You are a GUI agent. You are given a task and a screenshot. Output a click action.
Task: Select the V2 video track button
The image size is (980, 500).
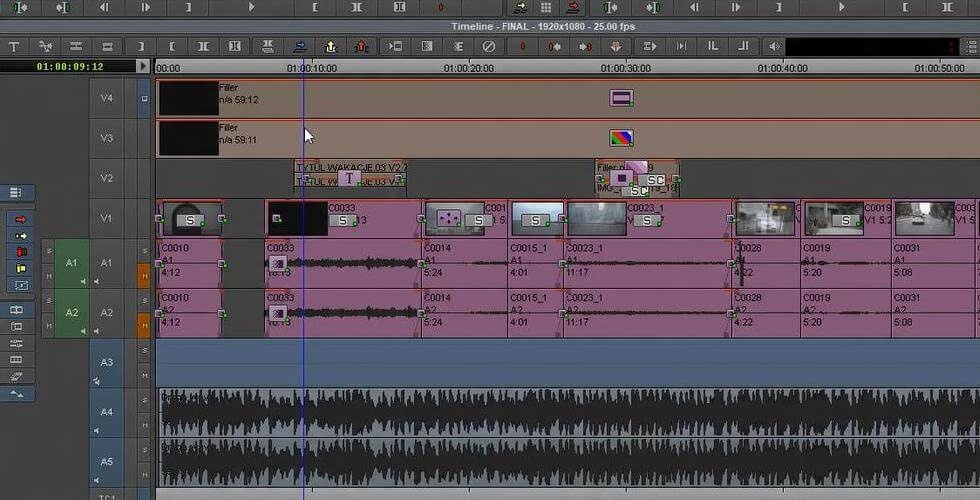click(107, 178)
